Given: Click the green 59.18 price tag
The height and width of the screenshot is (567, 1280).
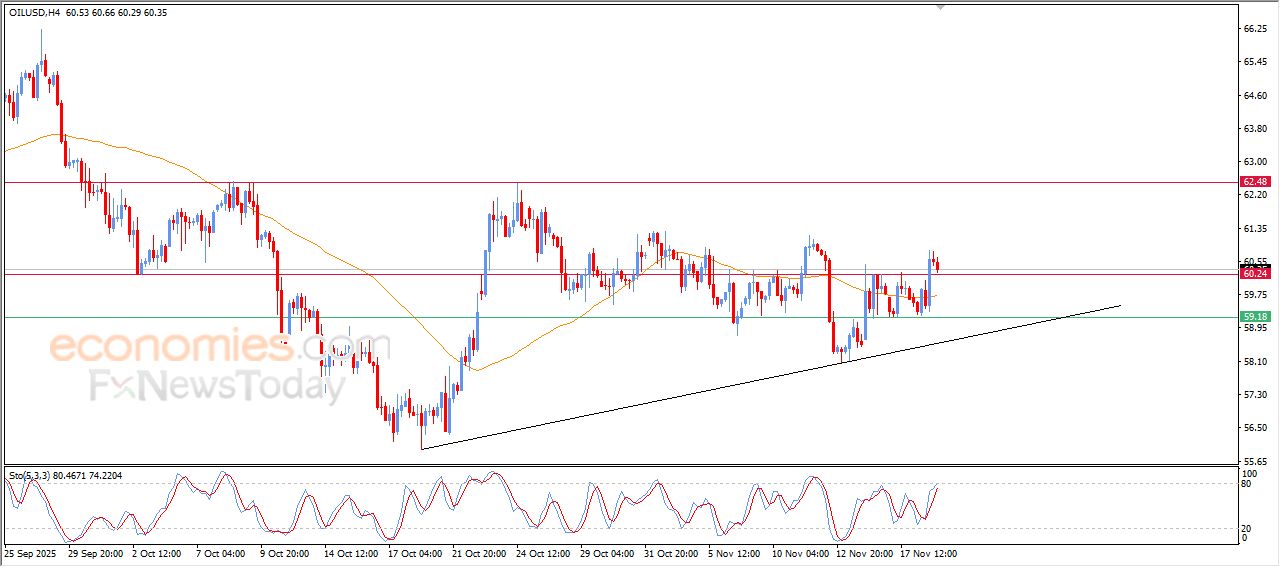Looking at the screenshot, I should 1255,317.
